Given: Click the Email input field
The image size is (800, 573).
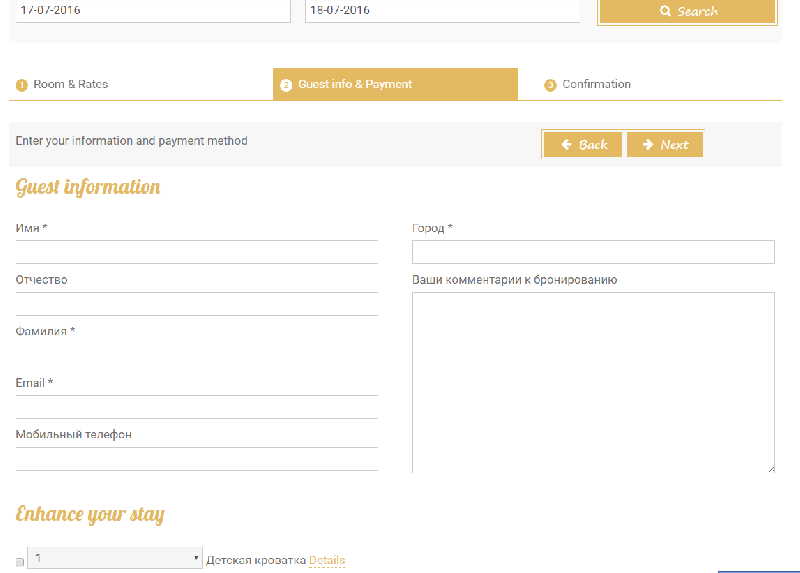Looking at the screenshot, I should [x=196, y=407].
